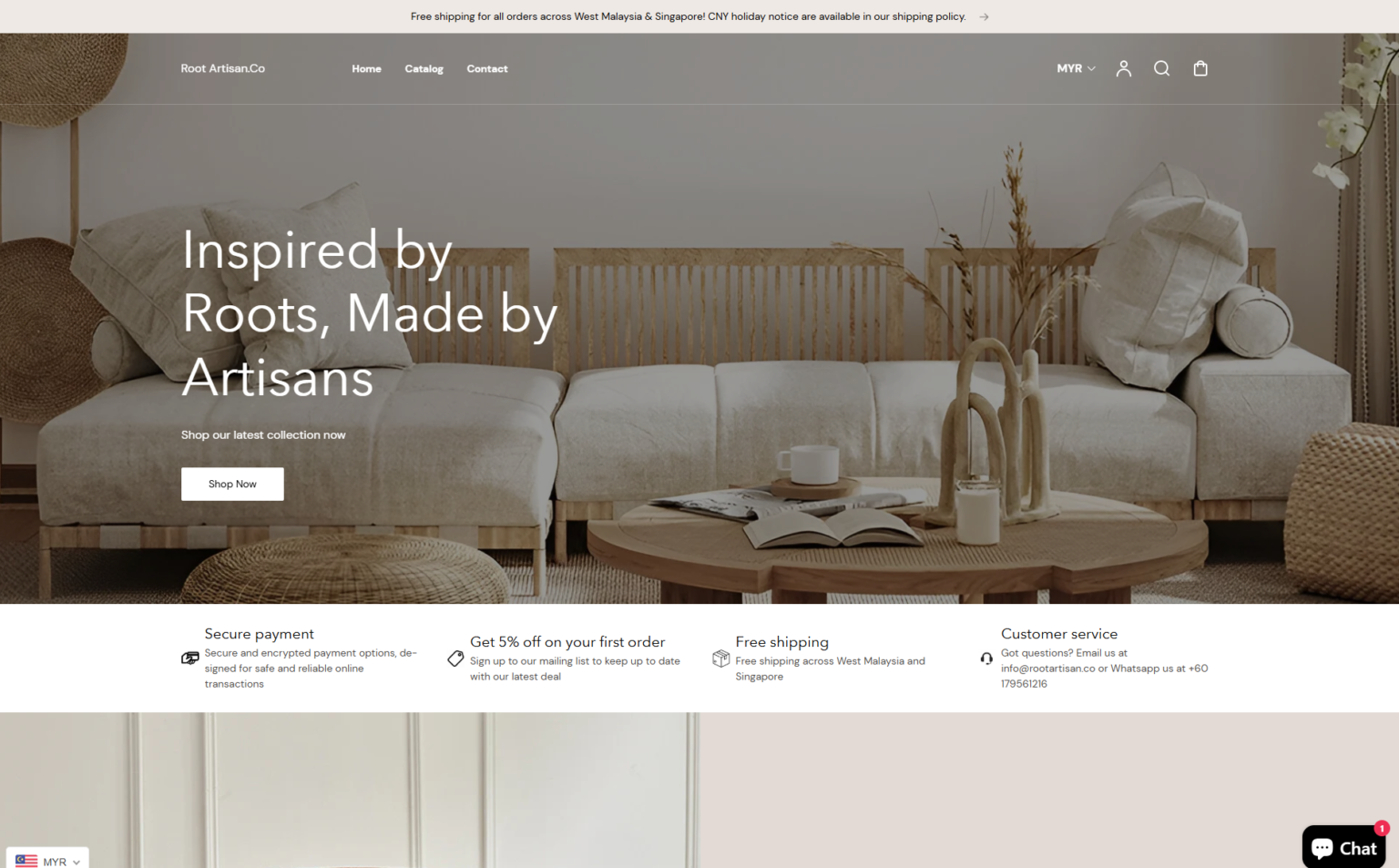The image size is (1399, 868).
Task: Click the chat notification badge
Action: click(1382, 828)
